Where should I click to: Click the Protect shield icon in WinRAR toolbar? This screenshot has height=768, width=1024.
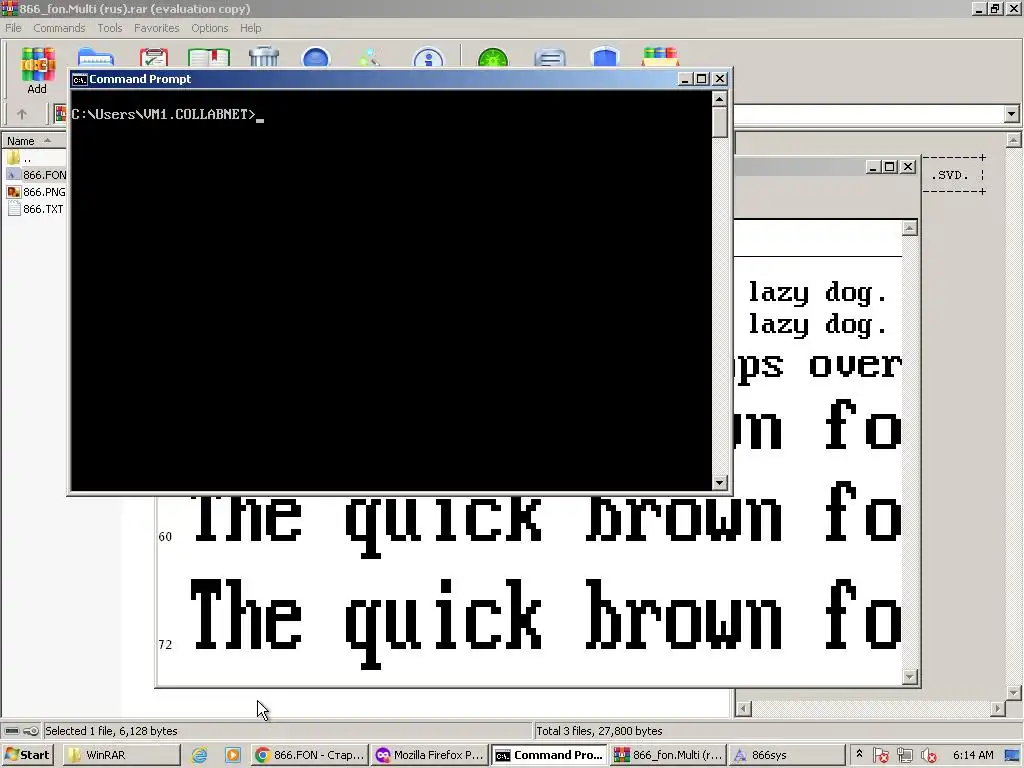coord(605,57)
